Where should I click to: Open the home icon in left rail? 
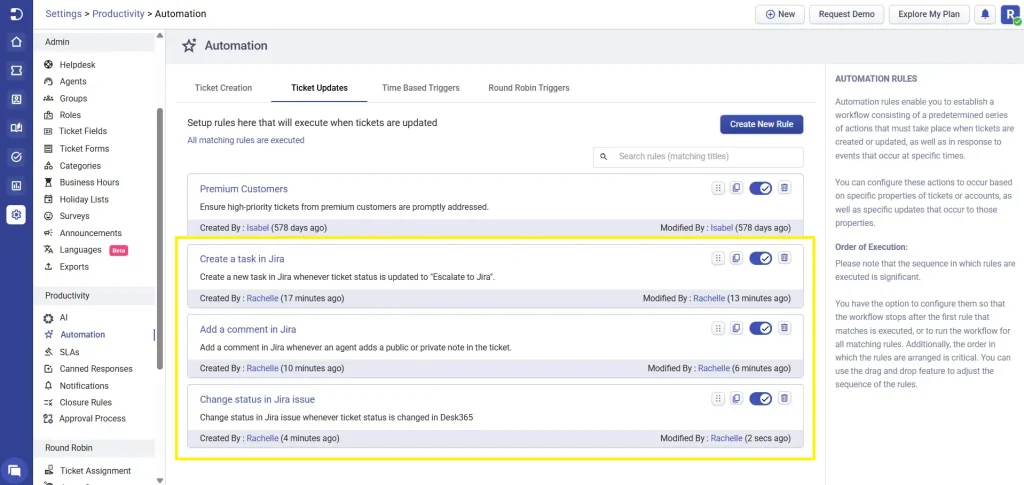[16, 43]
